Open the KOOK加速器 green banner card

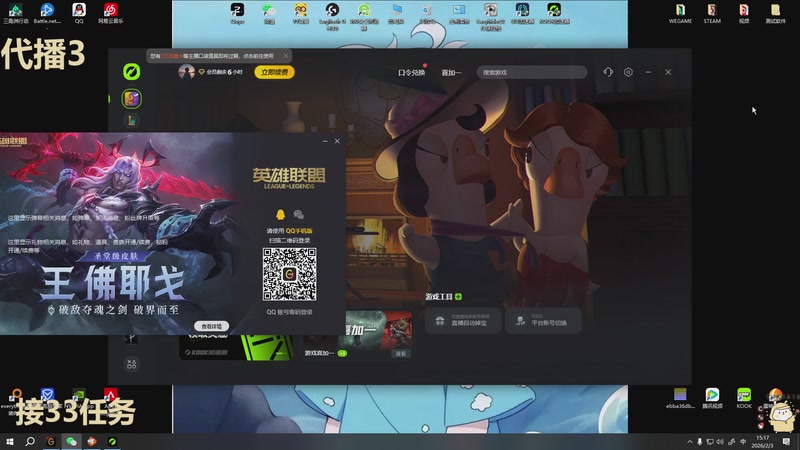tap(236, 347)
